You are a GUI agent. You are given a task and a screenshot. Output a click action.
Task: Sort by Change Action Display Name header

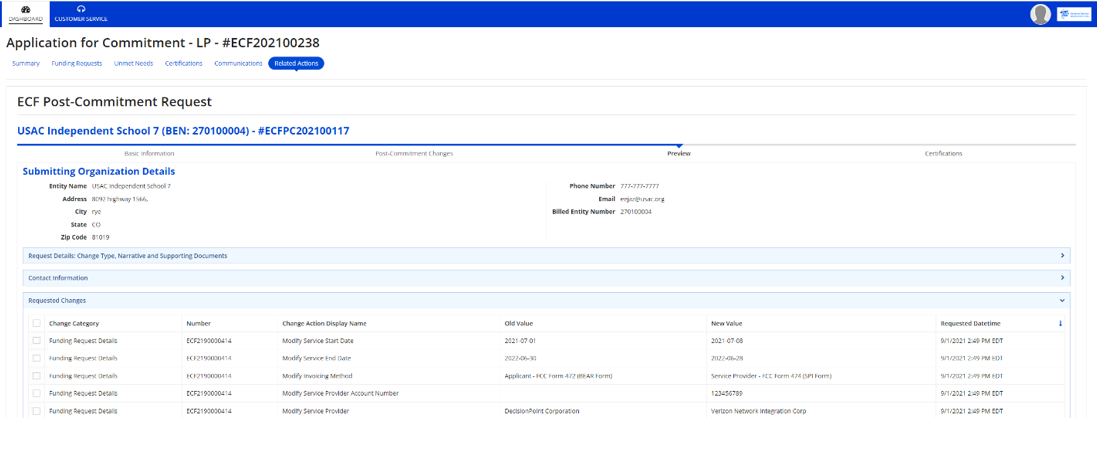(324, 324)
